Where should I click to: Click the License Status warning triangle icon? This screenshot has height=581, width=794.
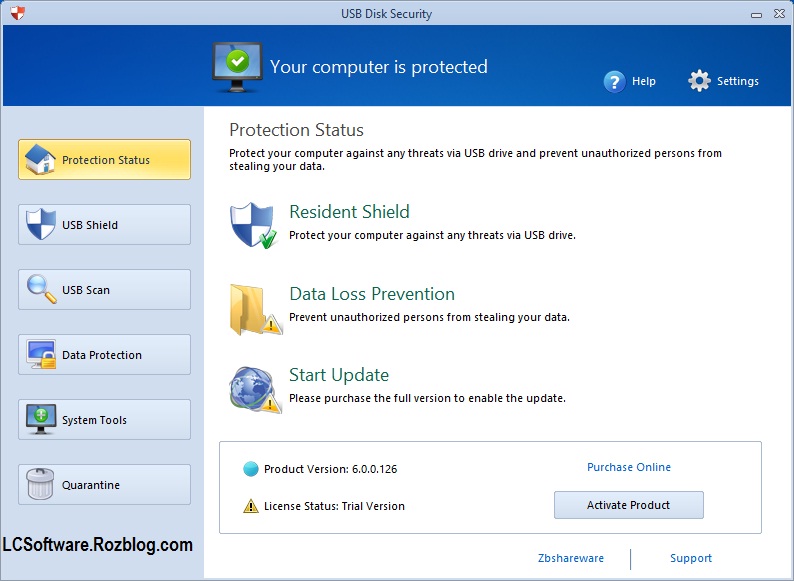coord(251,506)
